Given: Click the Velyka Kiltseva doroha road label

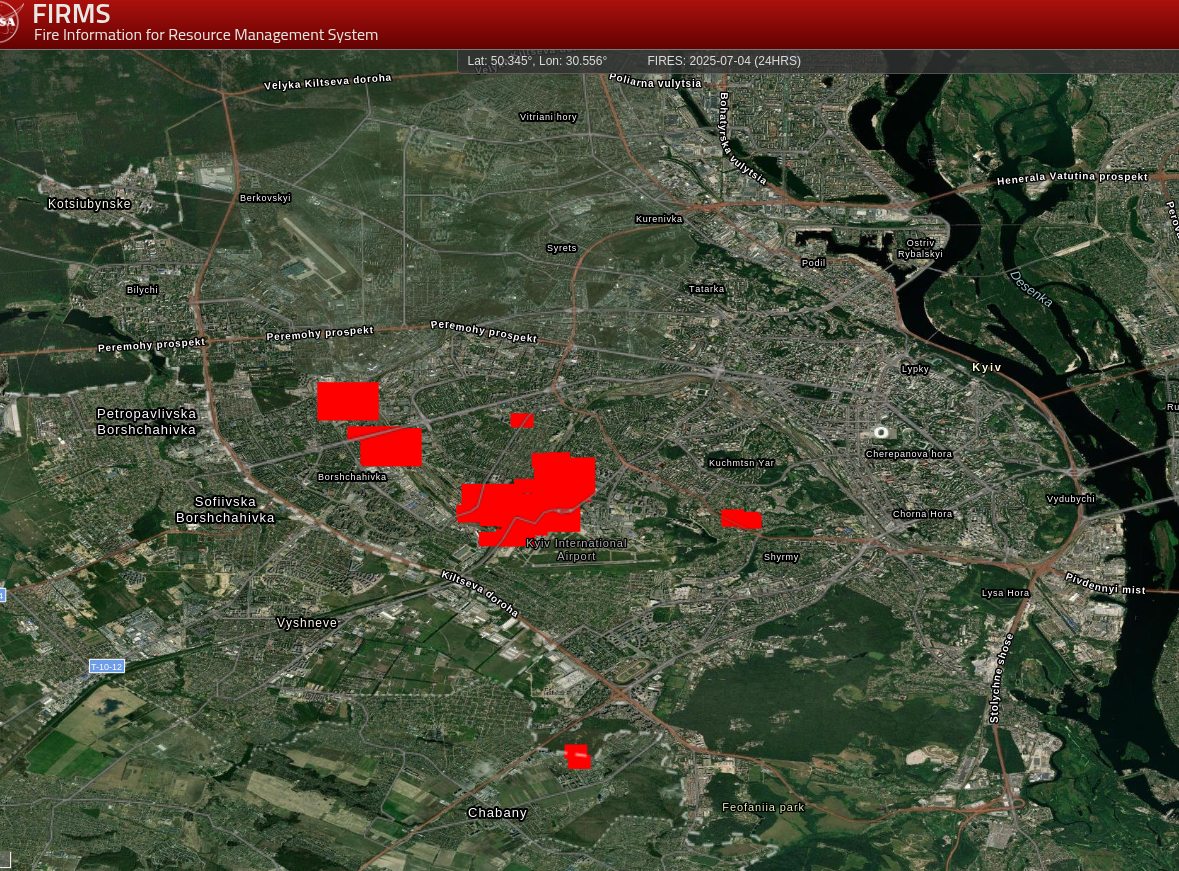Looking at the screenshot, I should pyautogui.click(x=328, y=81).
